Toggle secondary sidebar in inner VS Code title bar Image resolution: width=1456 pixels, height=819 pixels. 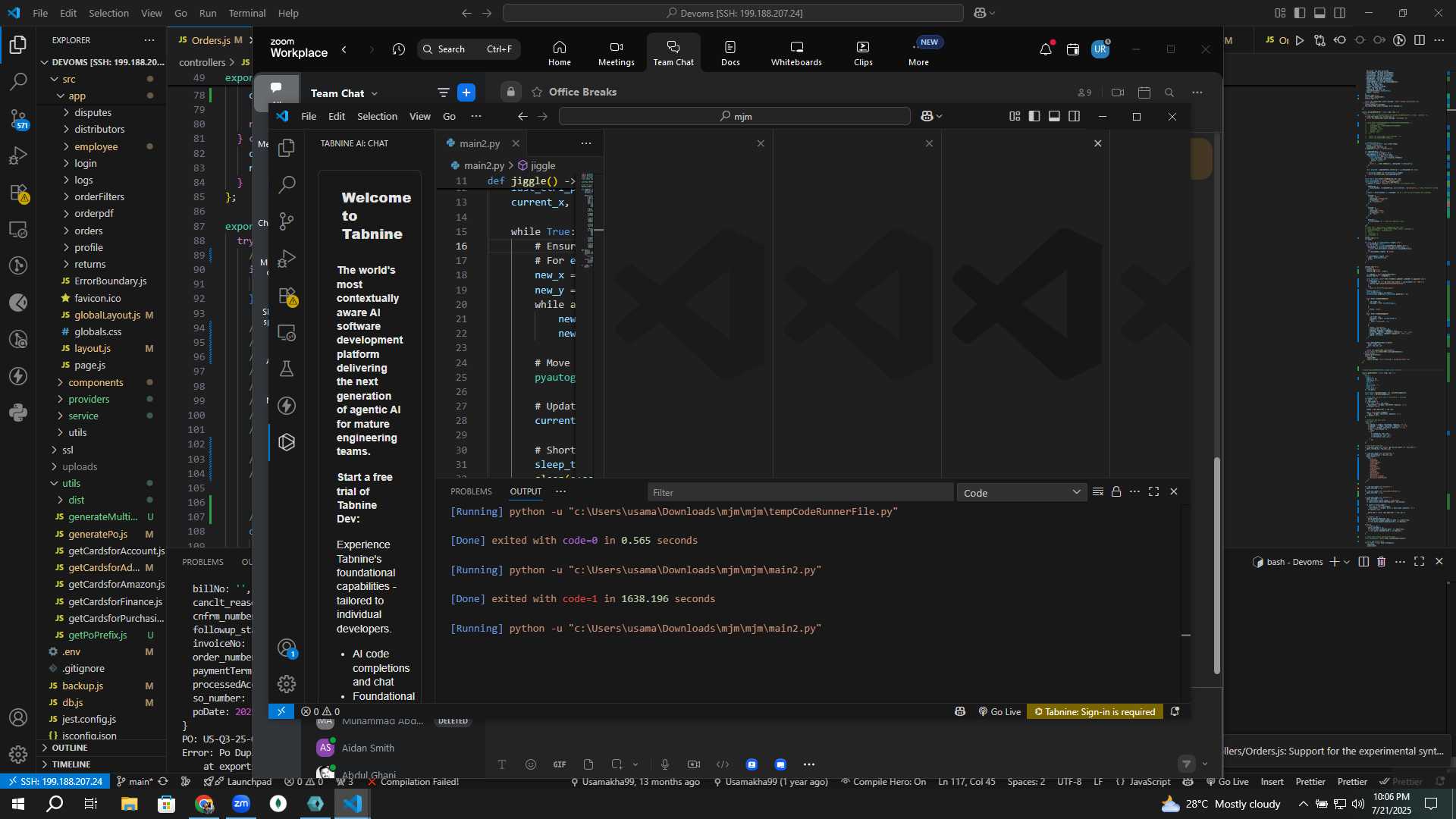click(1074, 116)
